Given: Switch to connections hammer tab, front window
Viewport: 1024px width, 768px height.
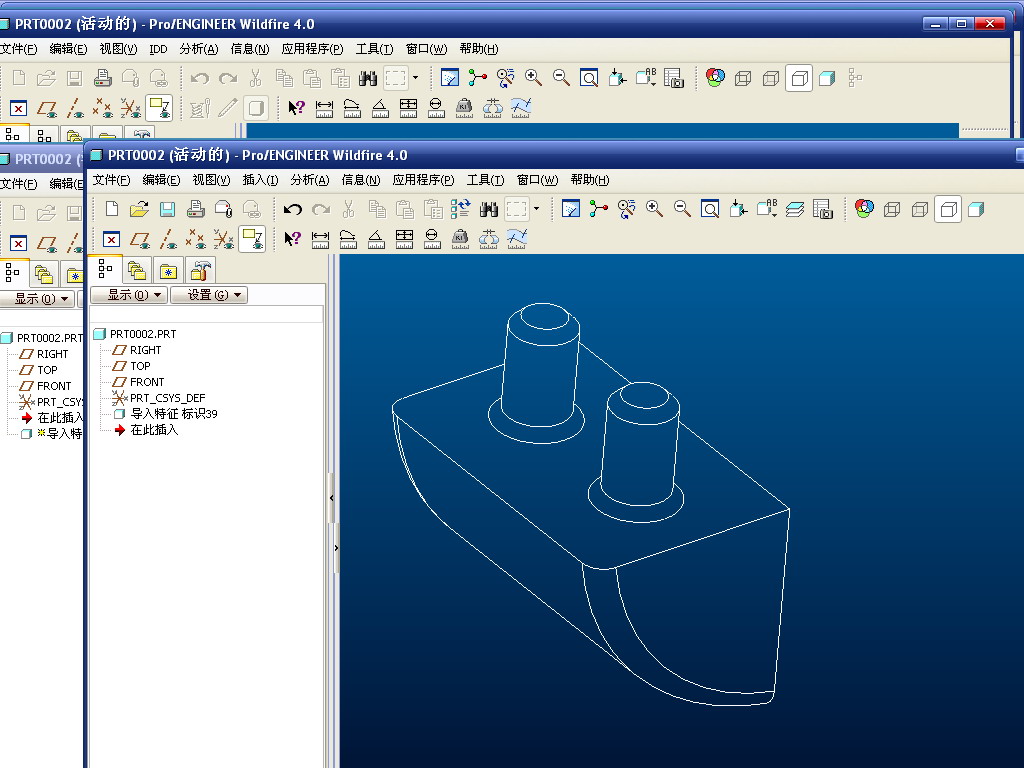Looking at the screenshot, I should (x=200, y=270).
